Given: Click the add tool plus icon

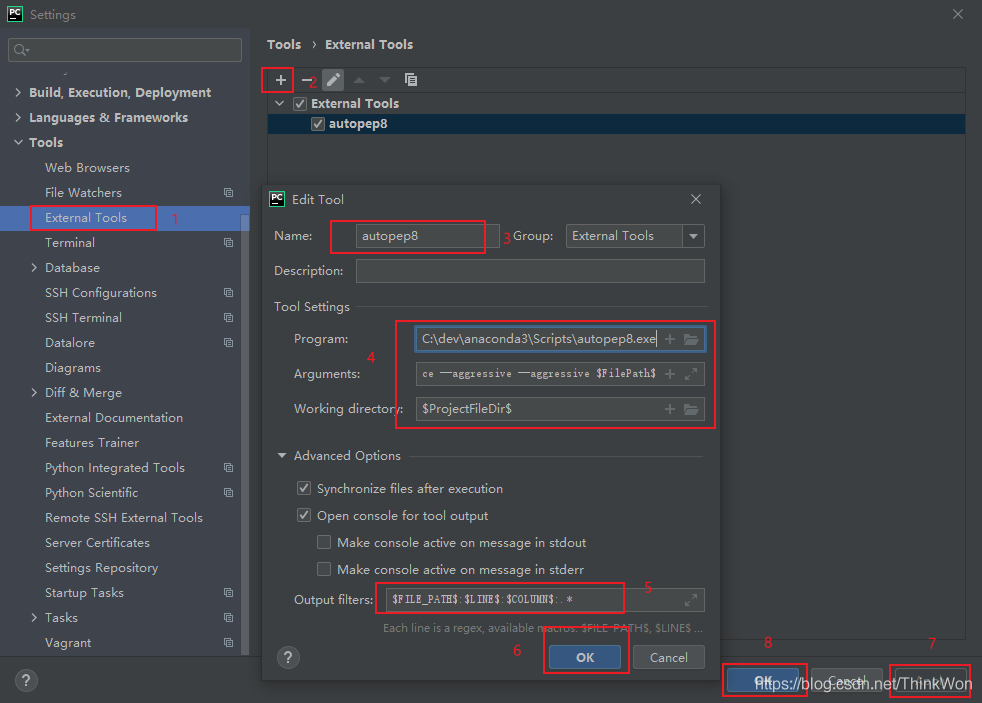Looking at the screenshot, I should 281,80.
